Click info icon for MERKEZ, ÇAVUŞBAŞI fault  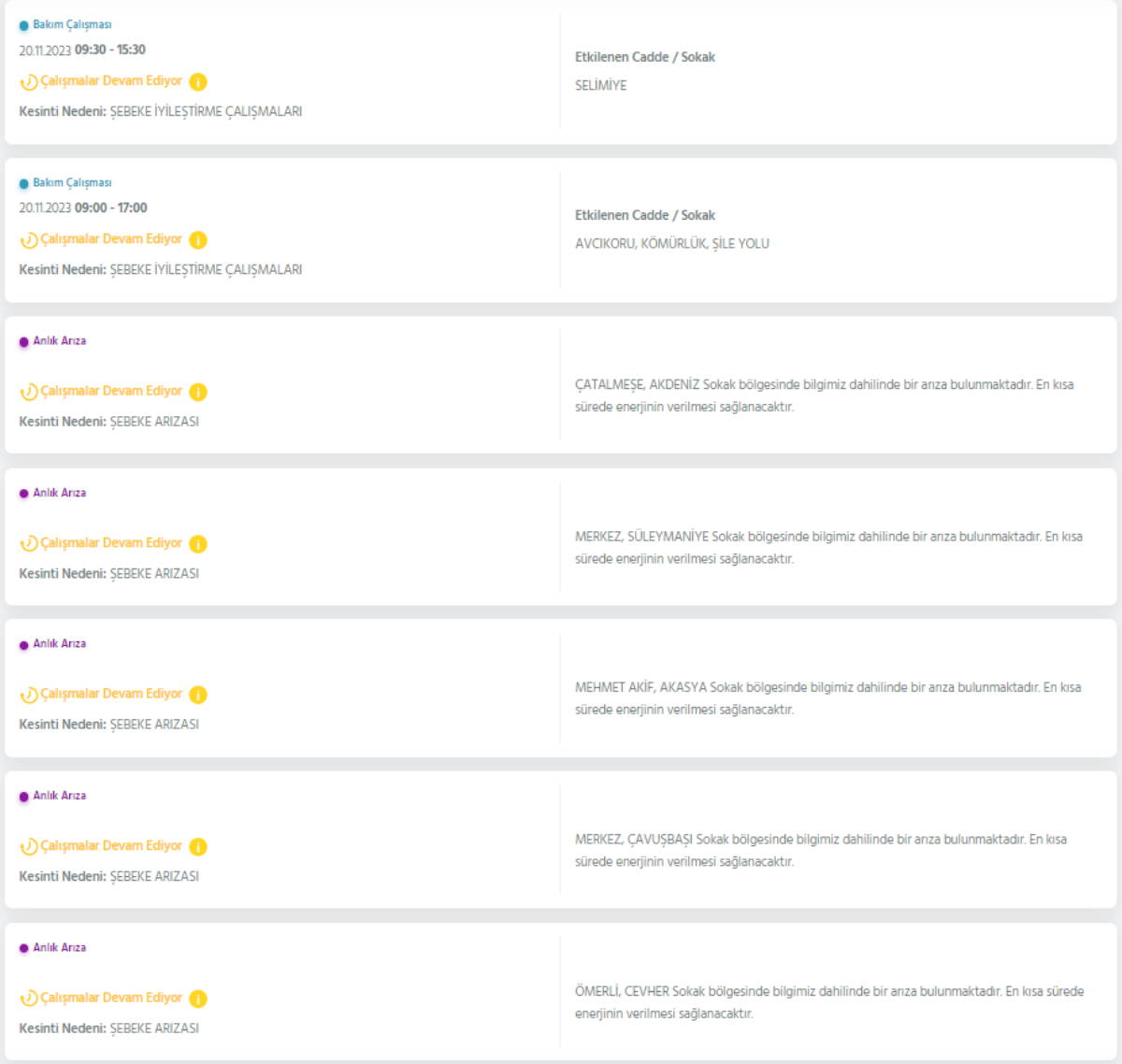point(198,847)
